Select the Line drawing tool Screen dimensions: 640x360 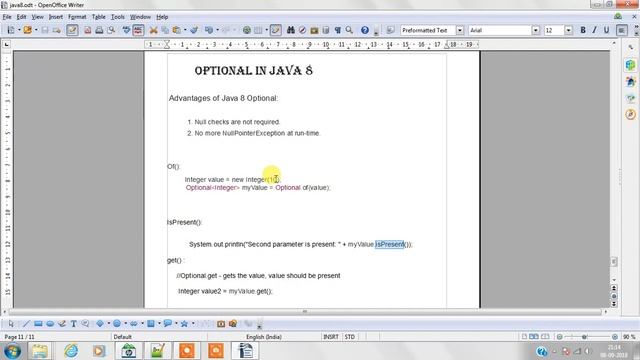(x=26, y=324)
